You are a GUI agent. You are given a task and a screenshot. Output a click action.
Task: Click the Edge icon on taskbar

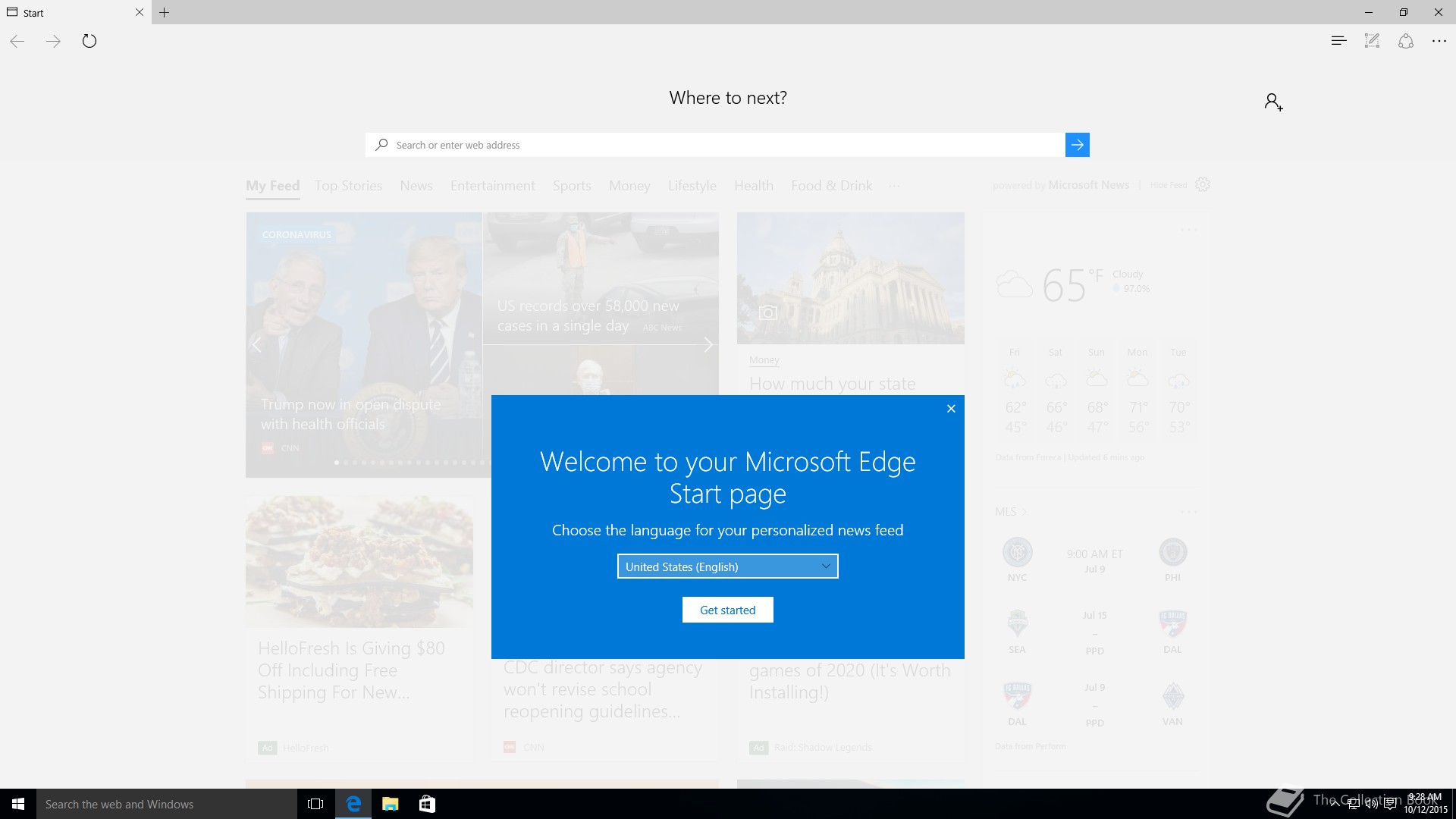353,804
